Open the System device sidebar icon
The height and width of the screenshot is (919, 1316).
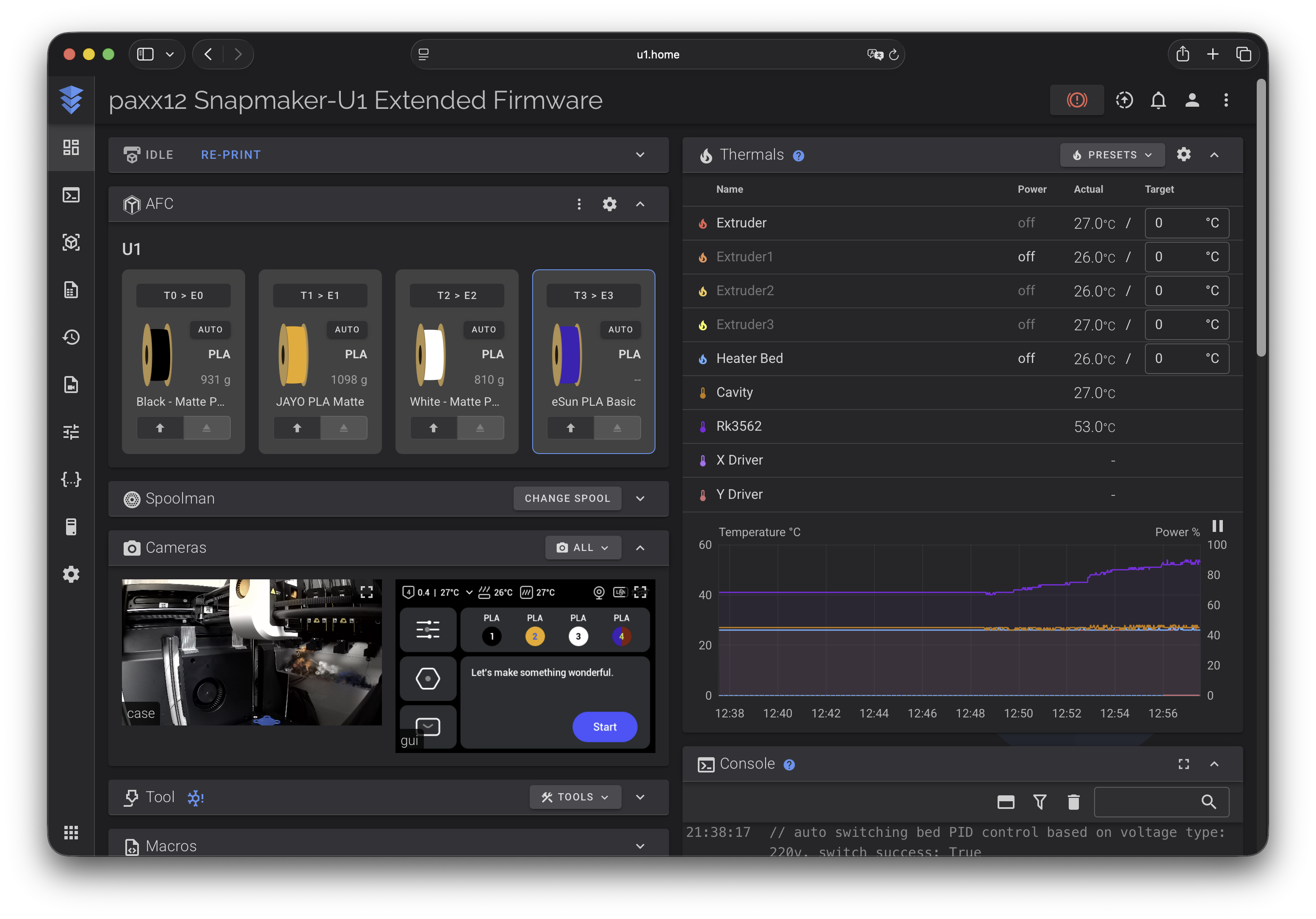pos(71,527)
